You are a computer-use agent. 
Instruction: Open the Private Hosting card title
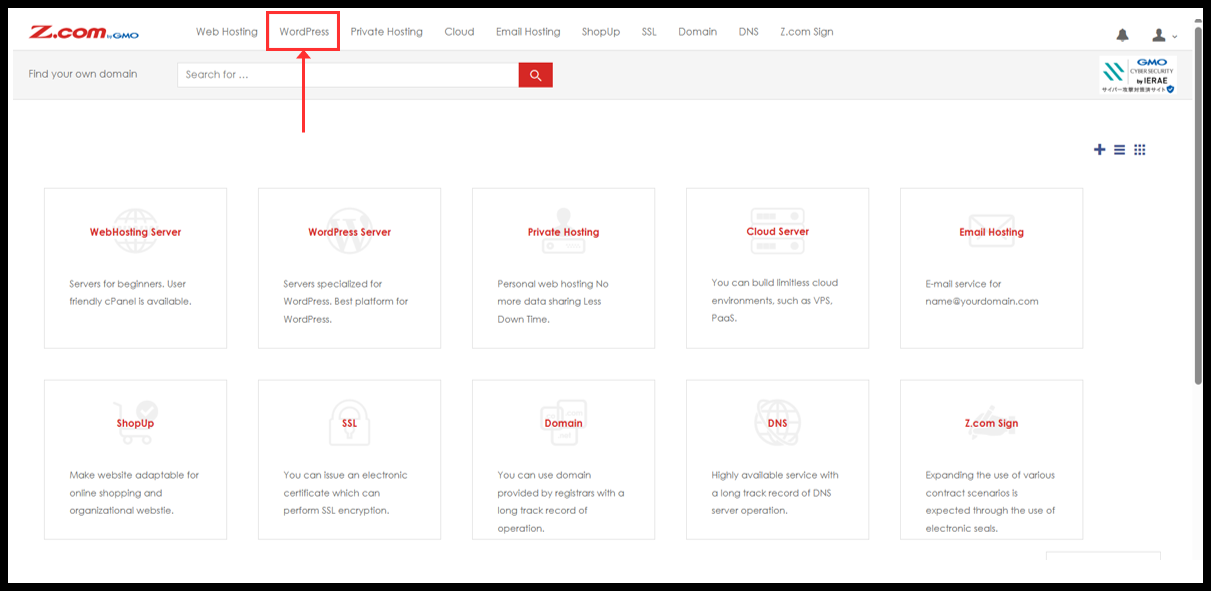pos(564,232)
